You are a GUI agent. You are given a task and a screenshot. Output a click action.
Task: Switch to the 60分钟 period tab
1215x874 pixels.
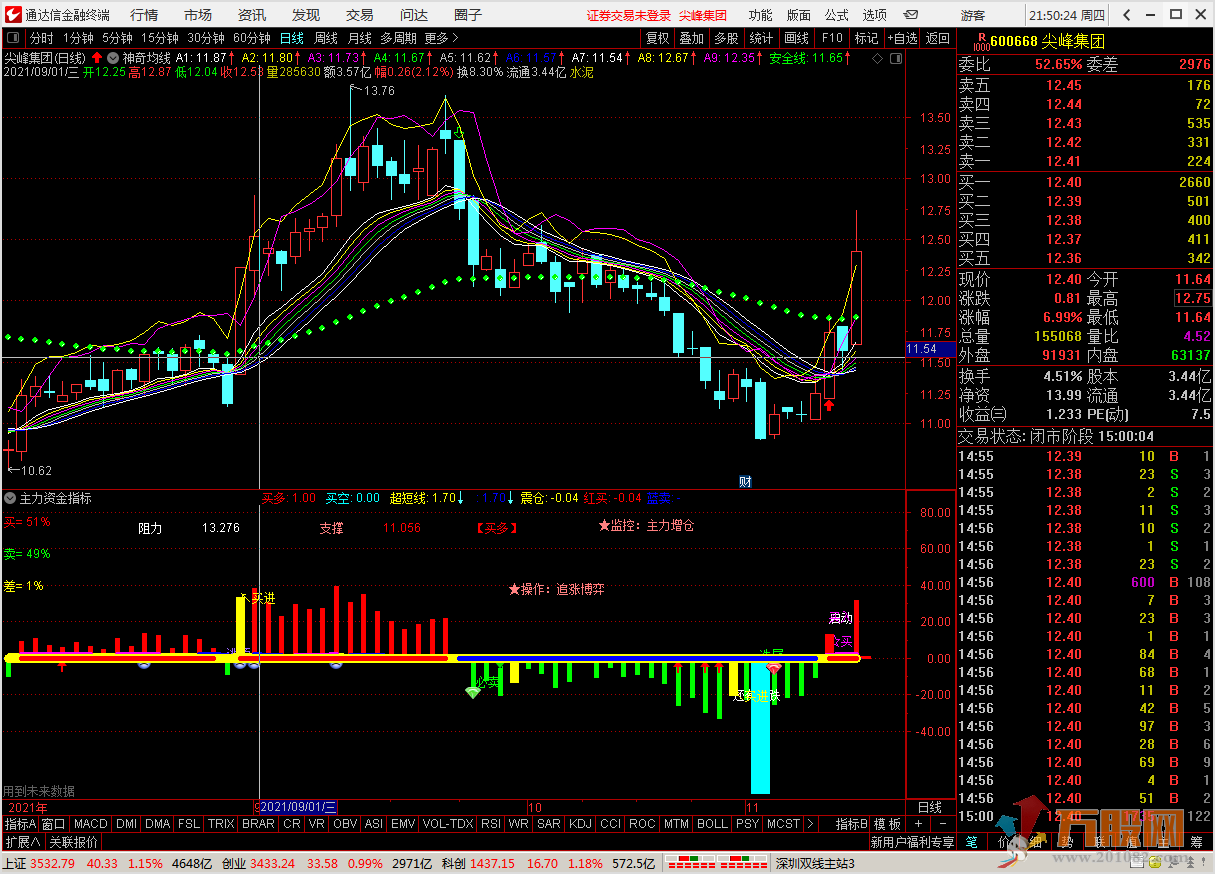click(251, 39)
